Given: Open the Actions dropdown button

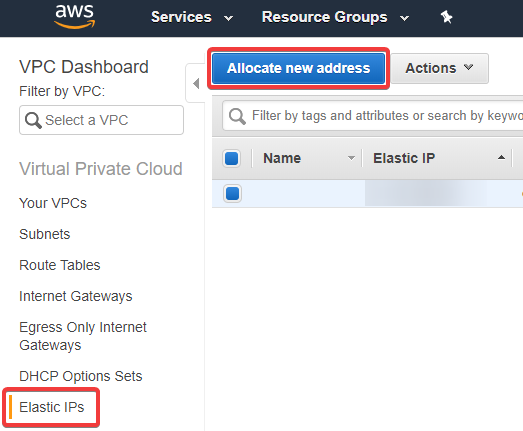Looking at the screenshot, I should pyautogui.click(x=439, y=68).
